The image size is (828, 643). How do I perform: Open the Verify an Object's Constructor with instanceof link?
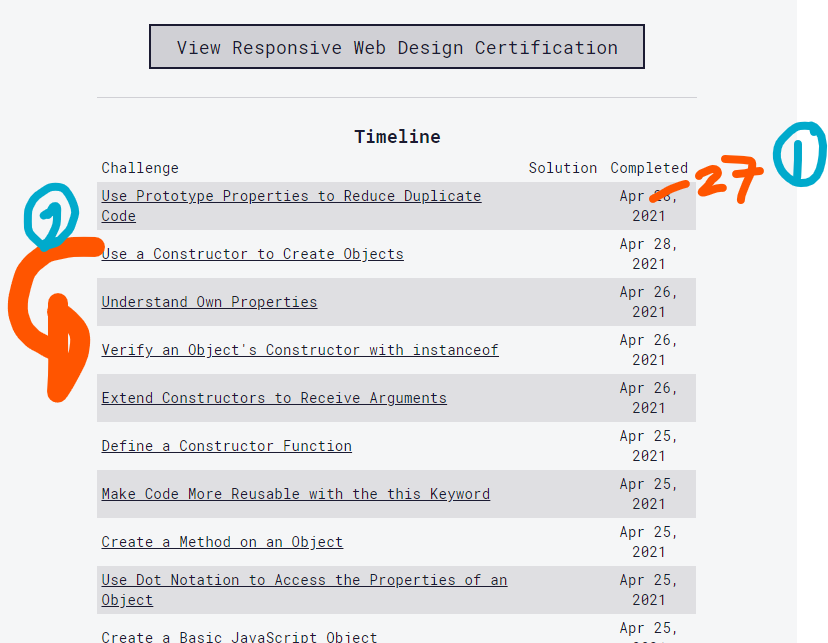click(x=299, y=350)
